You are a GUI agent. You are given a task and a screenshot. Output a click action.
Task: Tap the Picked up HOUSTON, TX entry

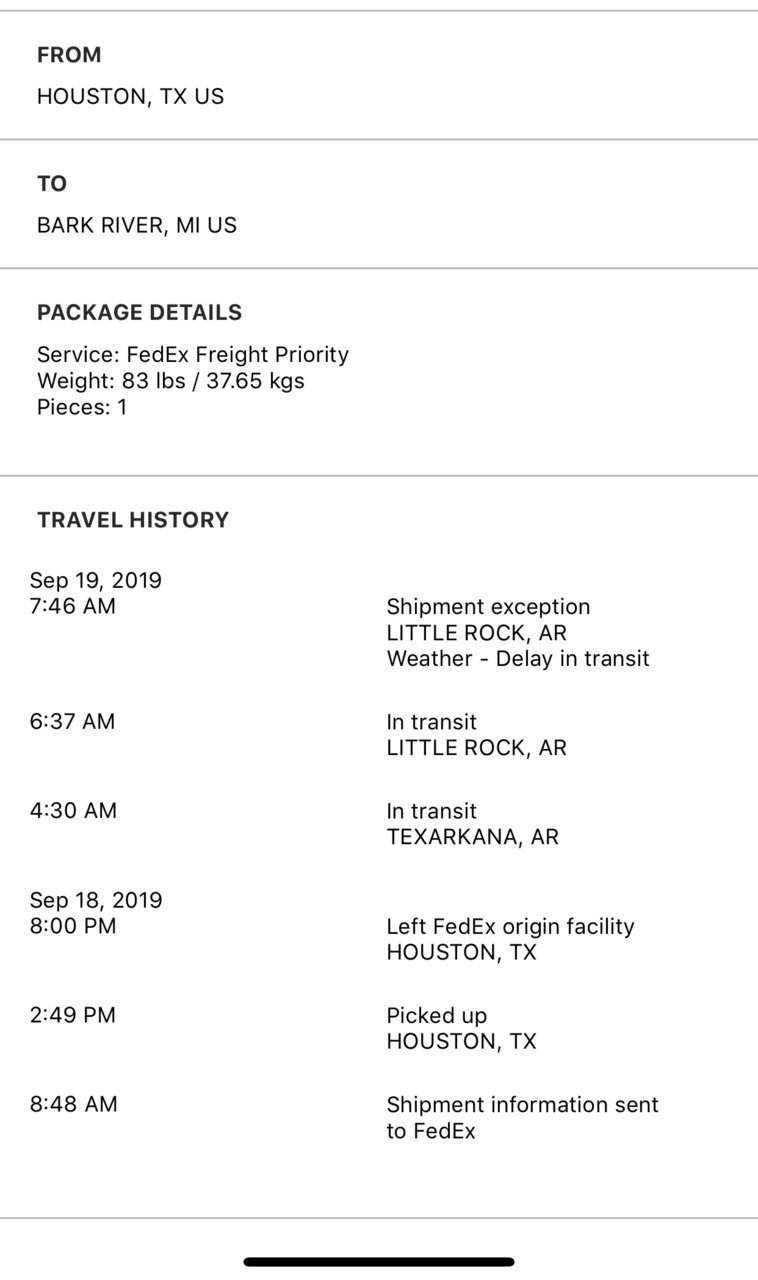point(462,1028)
